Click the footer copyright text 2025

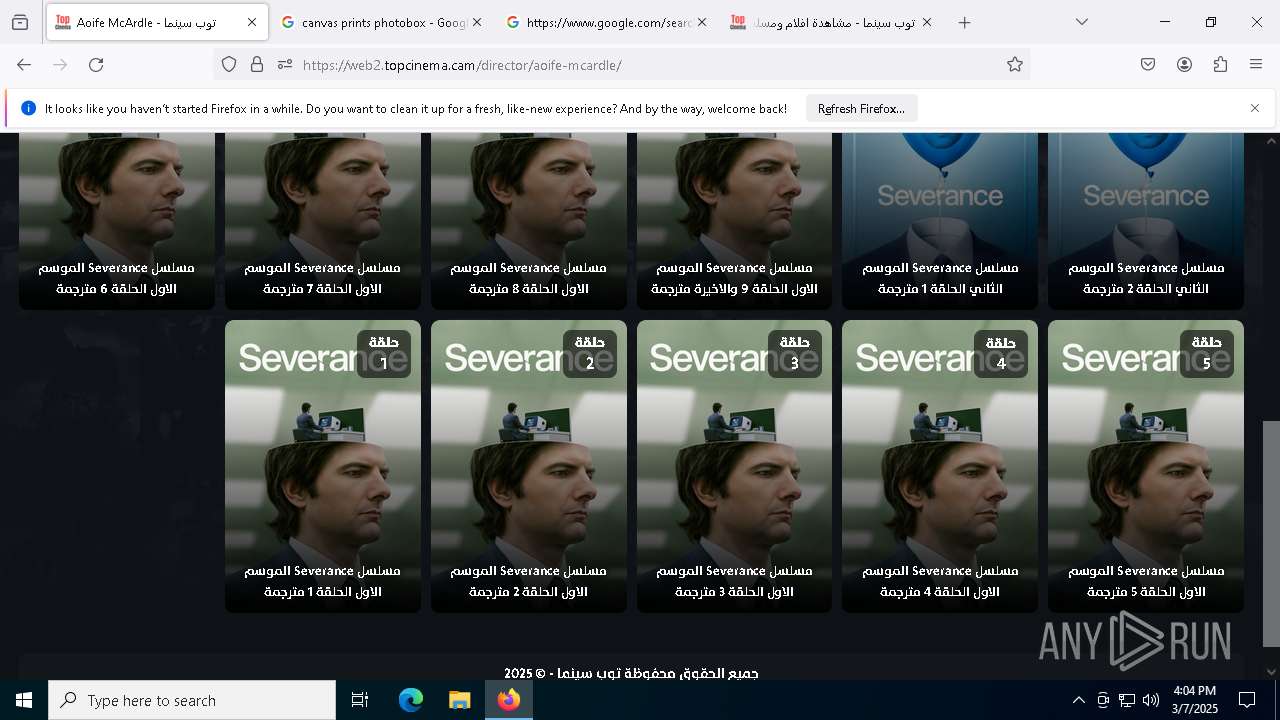pyautogui.click(x=631, y=673)
